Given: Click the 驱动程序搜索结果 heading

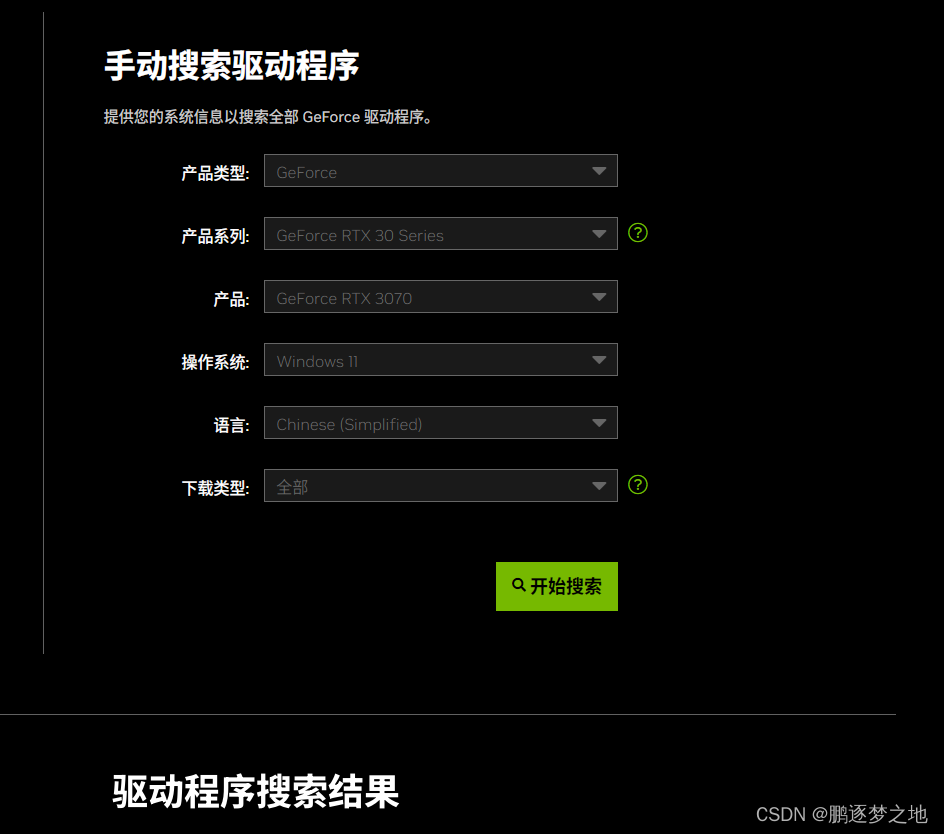Looking at the screenshot, I should pyautogui.click(x=255, y=791).
